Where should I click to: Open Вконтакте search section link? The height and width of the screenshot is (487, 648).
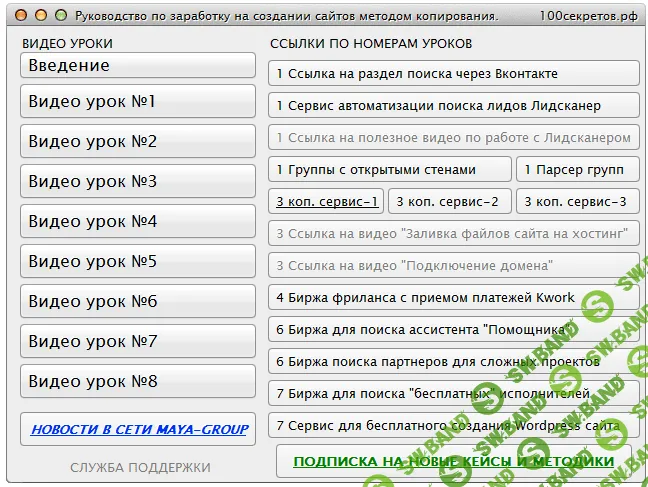453,74
